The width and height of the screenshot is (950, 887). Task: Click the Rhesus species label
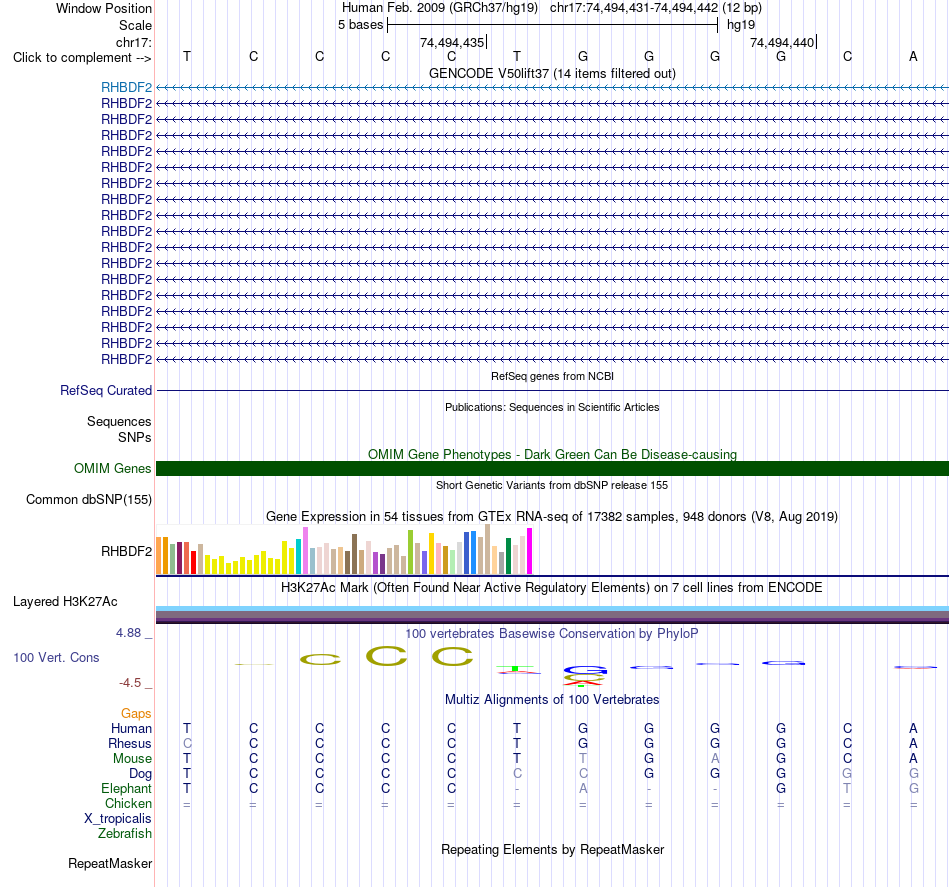point(130,743)
